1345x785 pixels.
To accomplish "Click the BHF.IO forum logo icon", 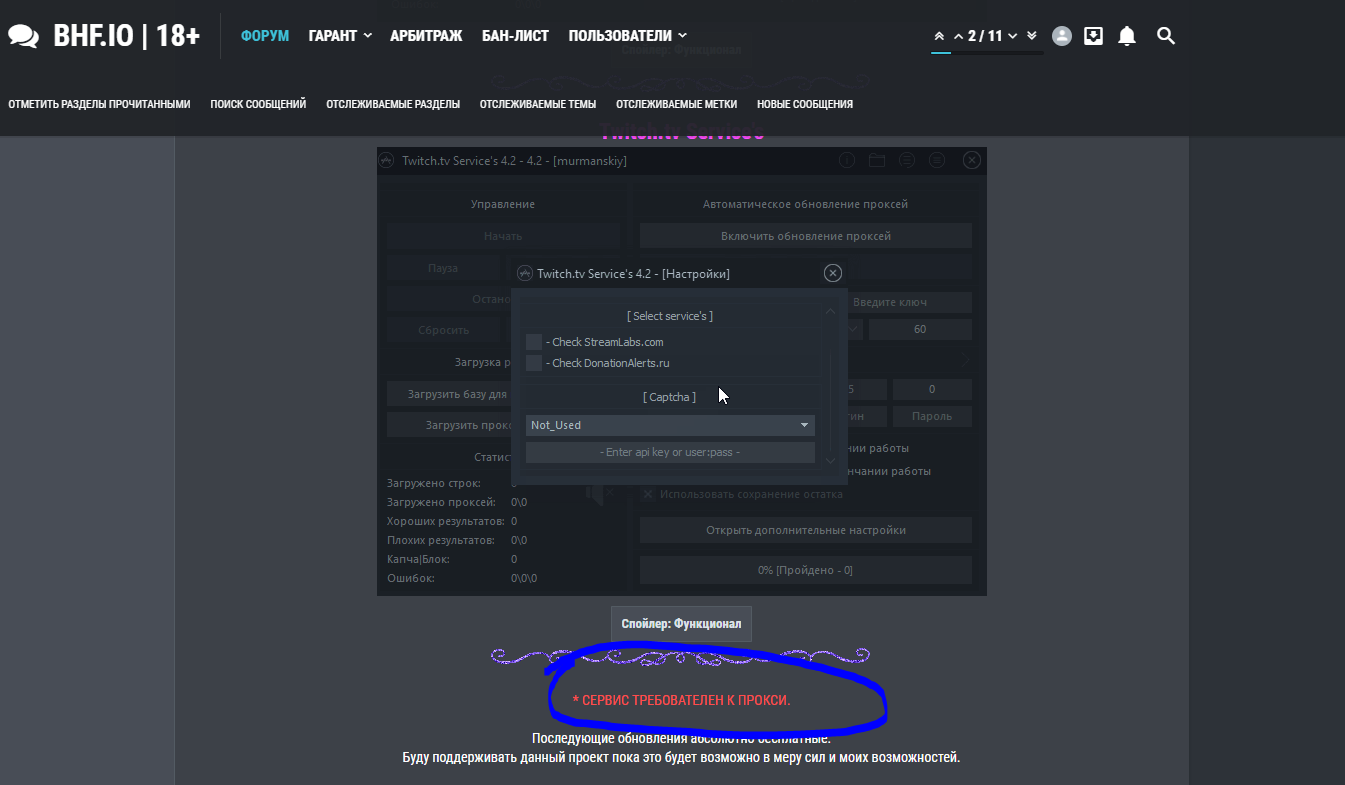I will pos(23,36).
